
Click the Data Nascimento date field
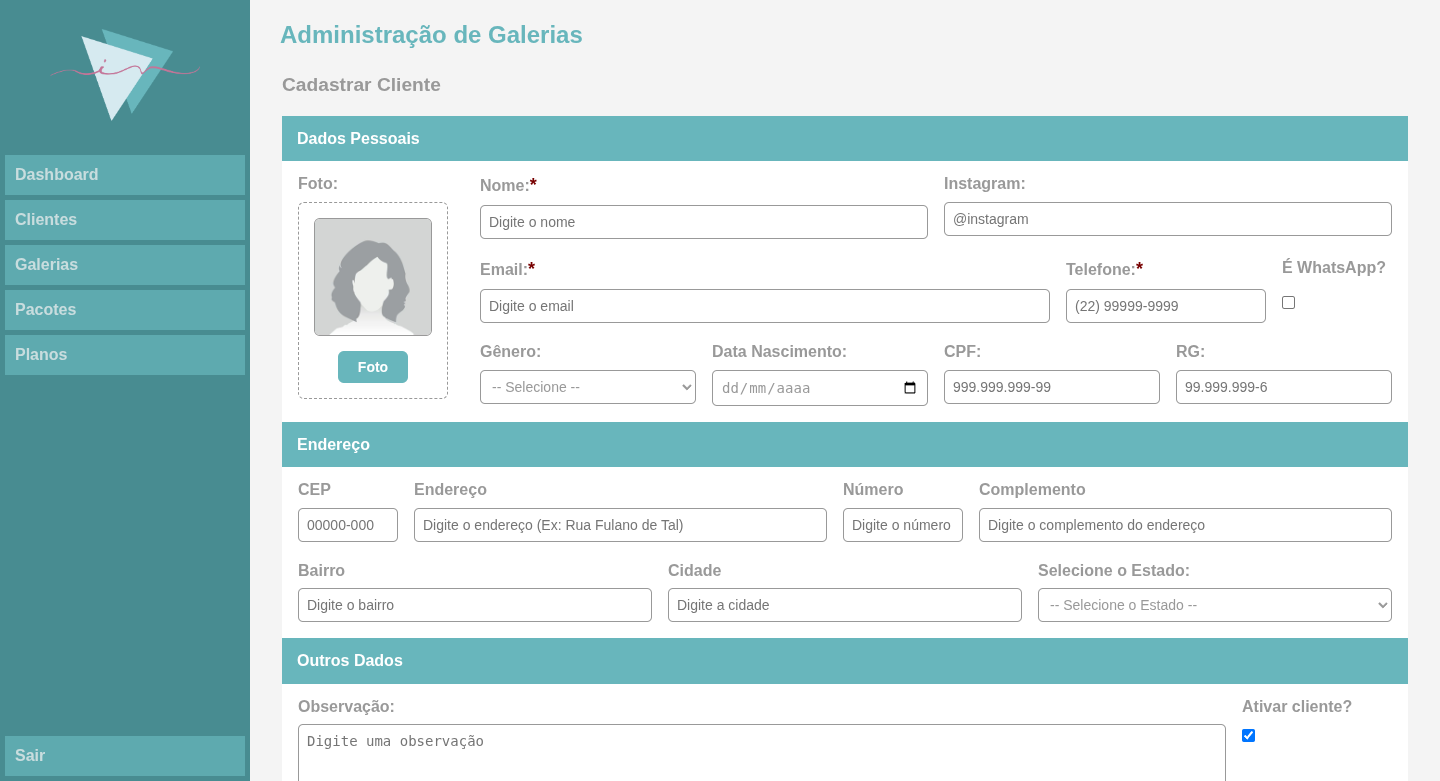[x=820, y=388]
